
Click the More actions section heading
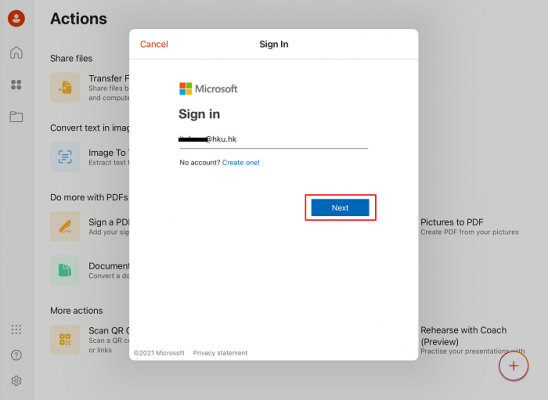click(x=77, y=311)
